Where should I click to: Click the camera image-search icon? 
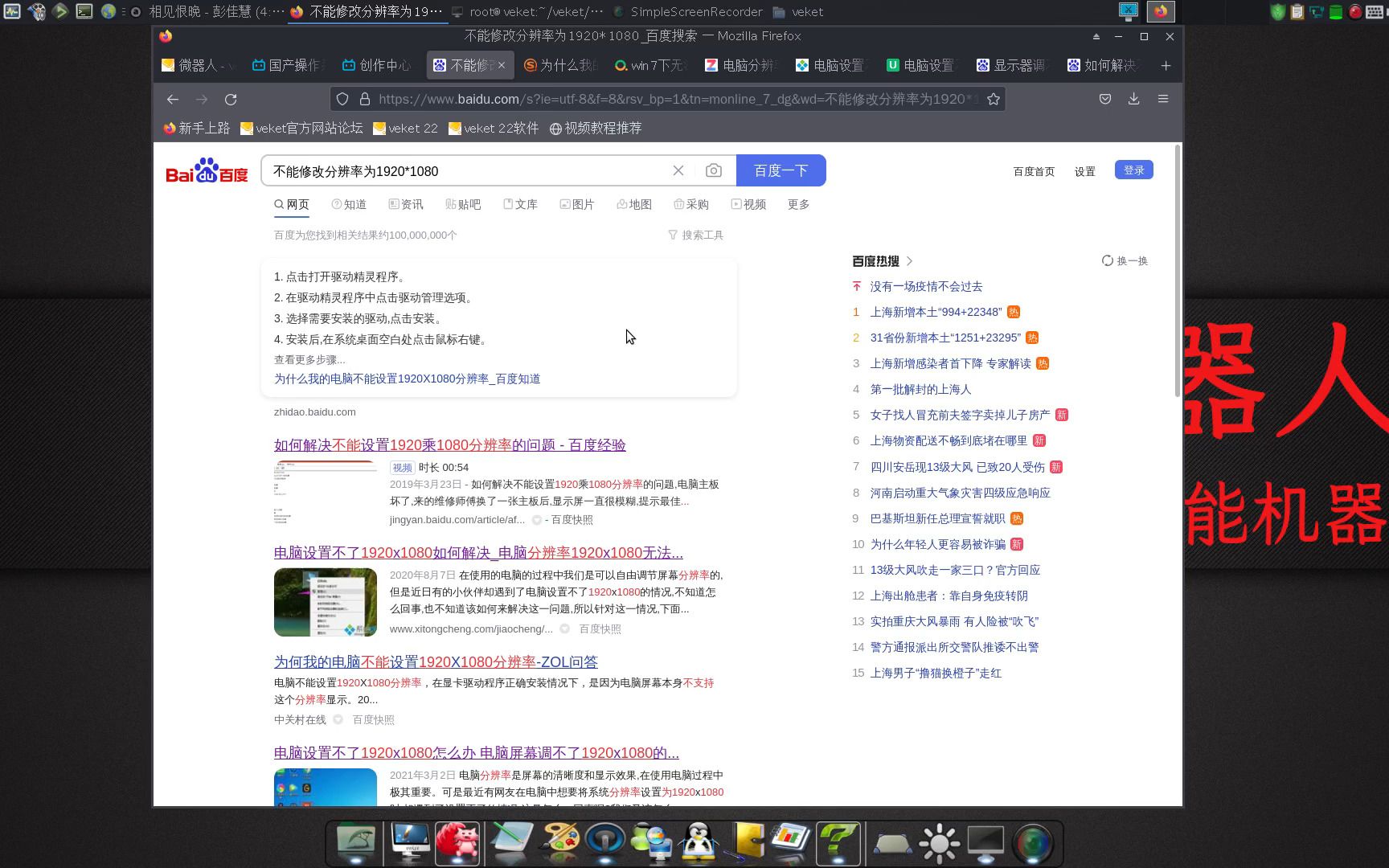click(714, 170)
